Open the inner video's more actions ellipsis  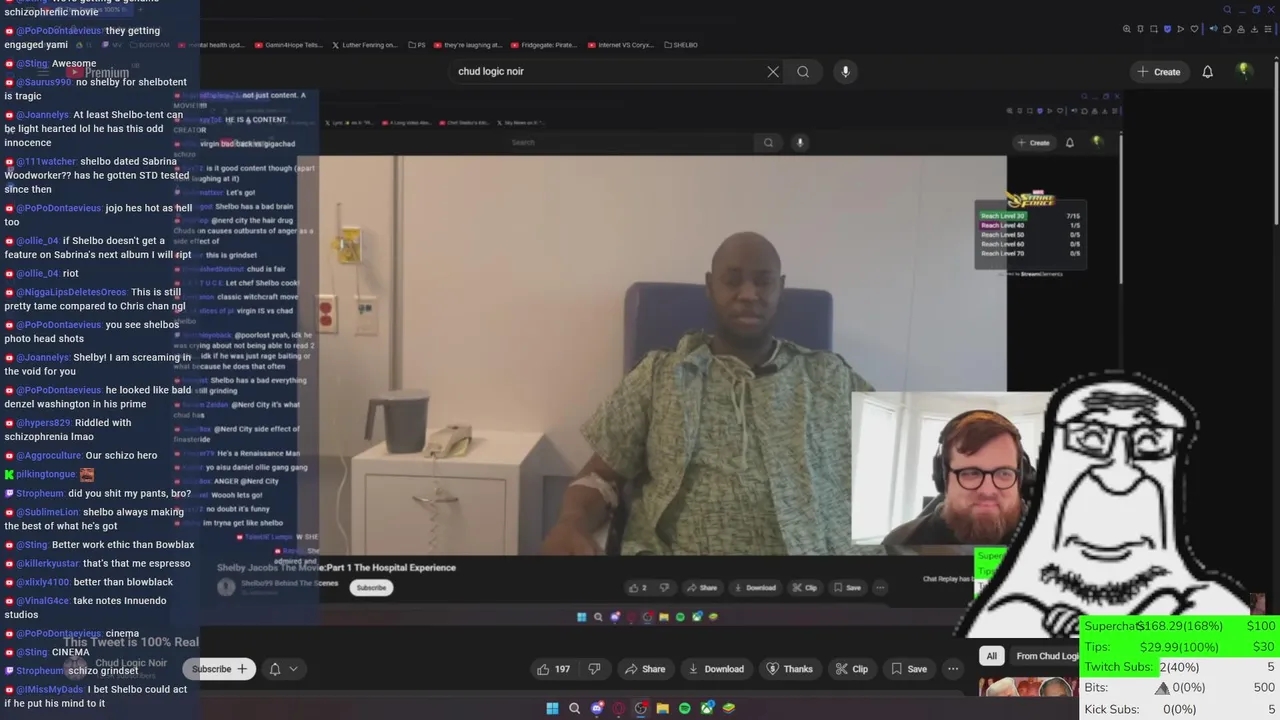click(880, 588)
